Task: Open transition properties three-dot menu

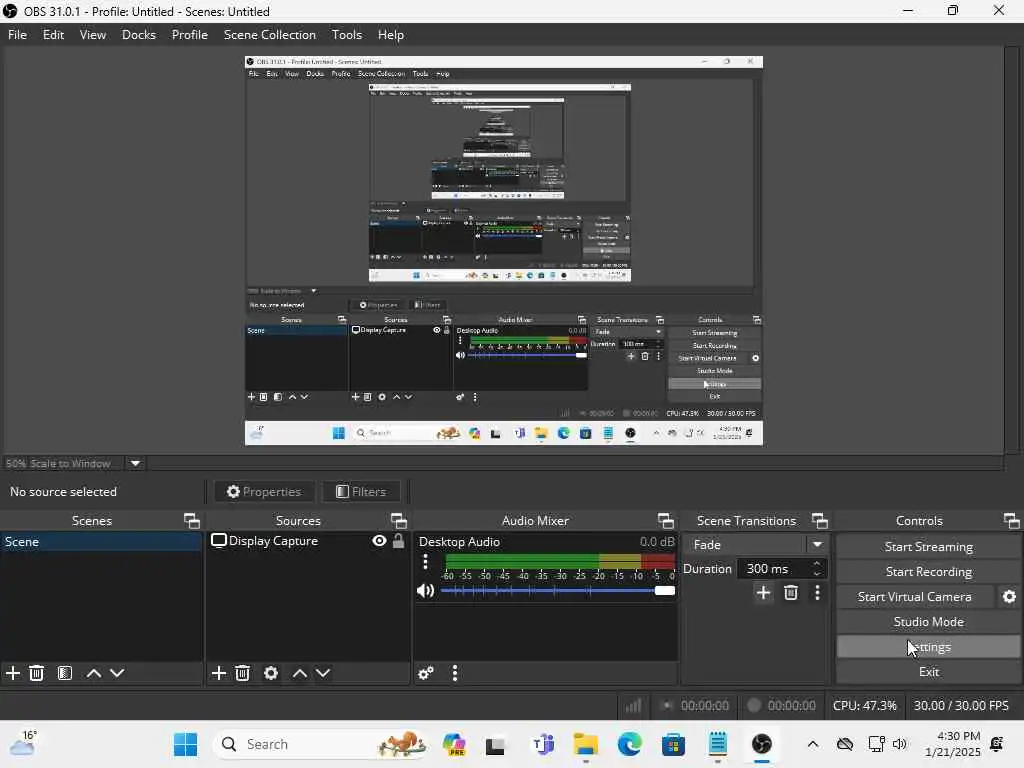Action: 817,592
